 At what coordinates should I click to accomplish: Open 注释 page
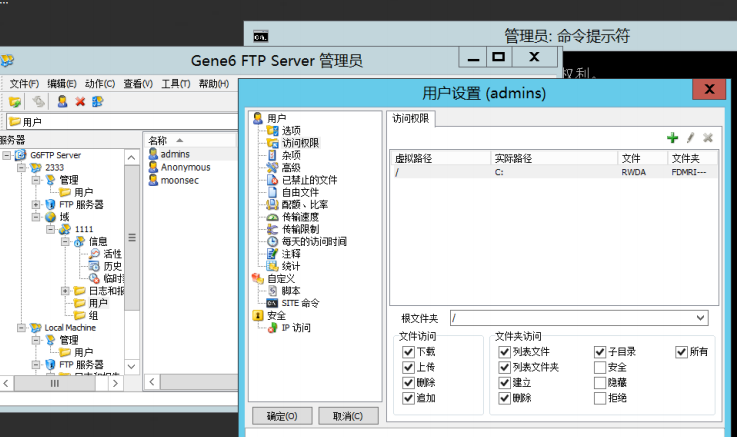291,254
